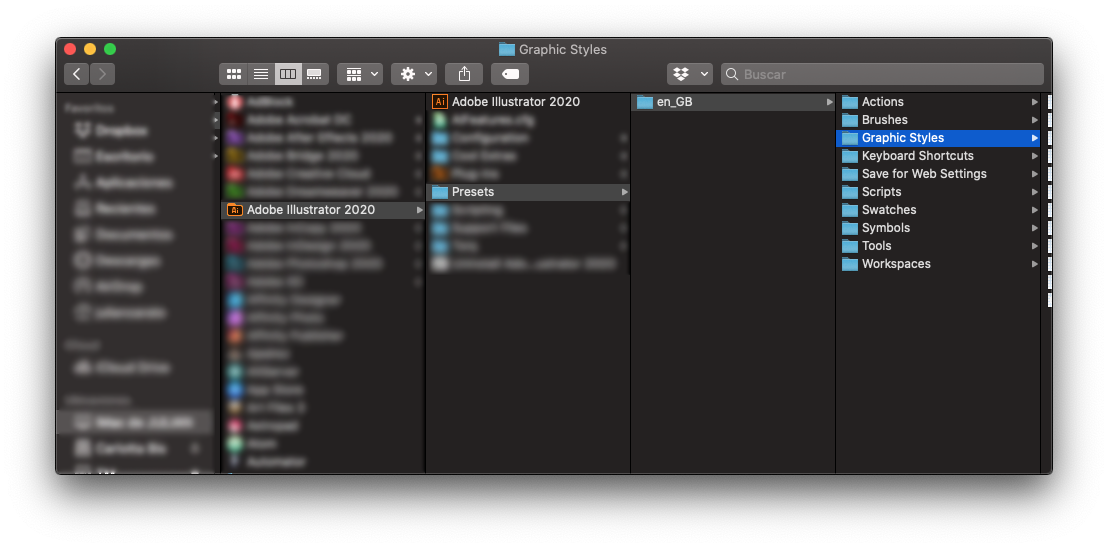Click the Brushes folder icon

point(849,120)
